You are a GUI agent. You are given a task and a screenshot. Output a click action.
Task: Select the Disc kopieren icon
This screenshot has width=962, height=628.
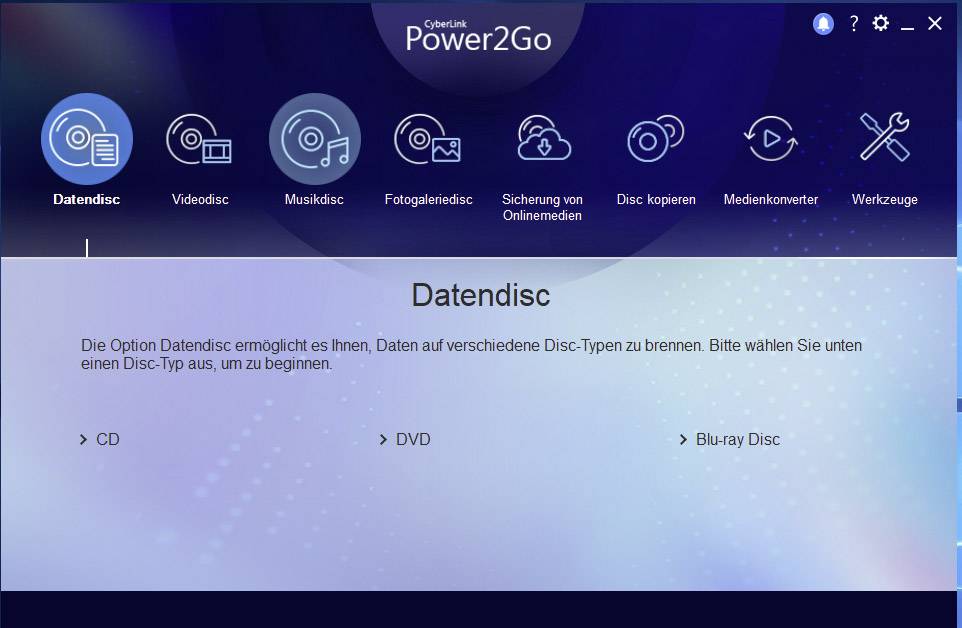tap(655, 140)
